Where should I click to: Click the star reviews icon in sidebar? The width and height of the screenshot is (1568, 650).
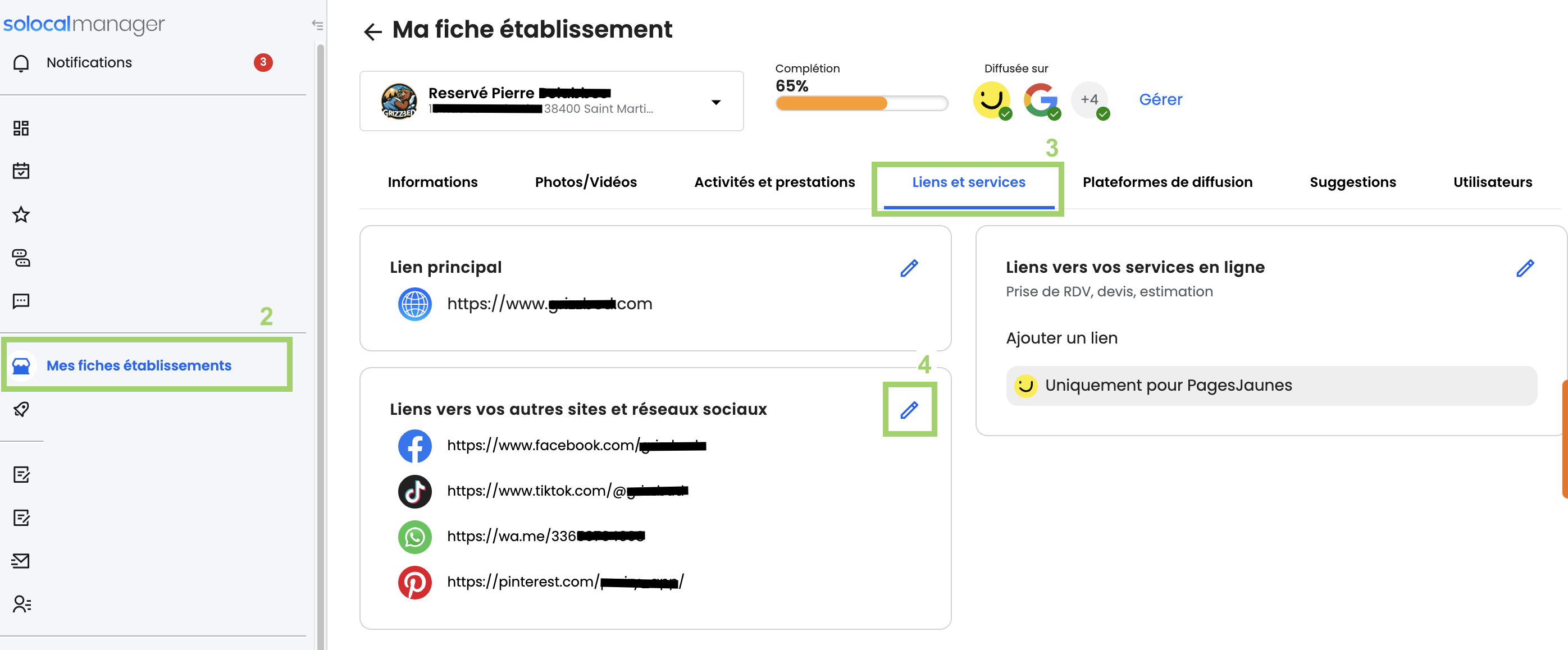coord(21,214)
